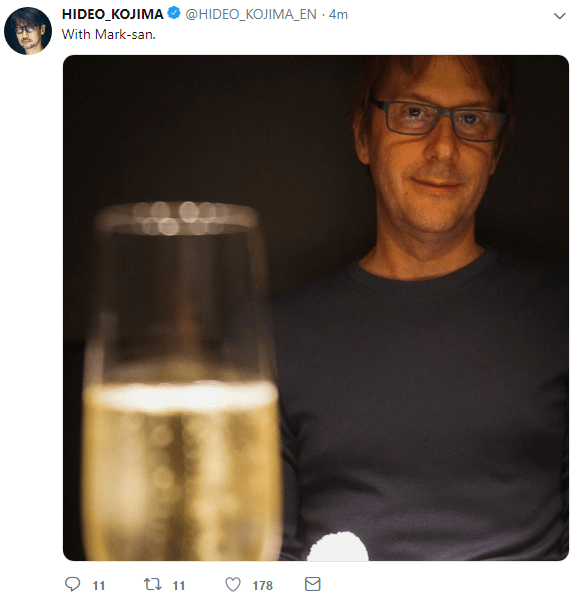Screen dimensions: 577x598
Task: Open the reply speech bubble icon
Action: (x=72, y=584)
